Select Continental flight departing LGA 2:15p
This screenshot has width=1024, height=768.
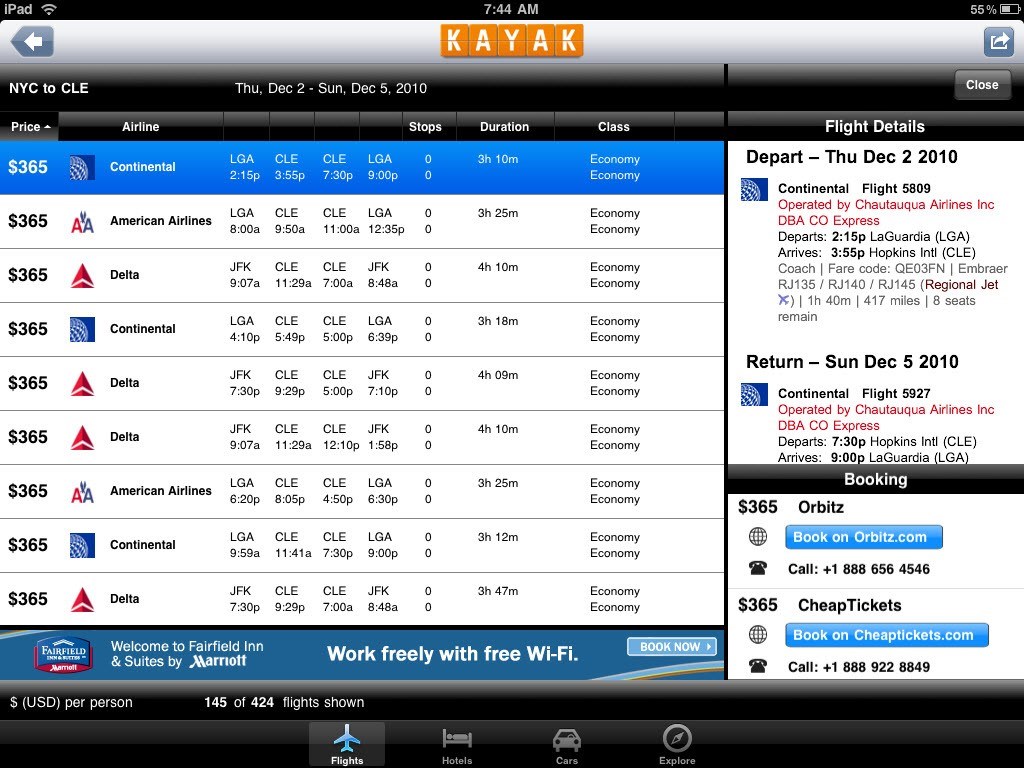tap(362, 167)
